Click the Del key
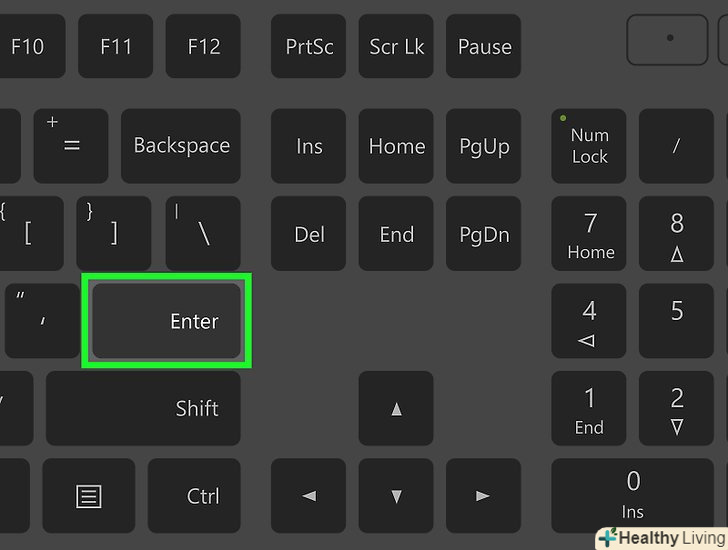This screenshot has width=728, height=550. (308, 233)
